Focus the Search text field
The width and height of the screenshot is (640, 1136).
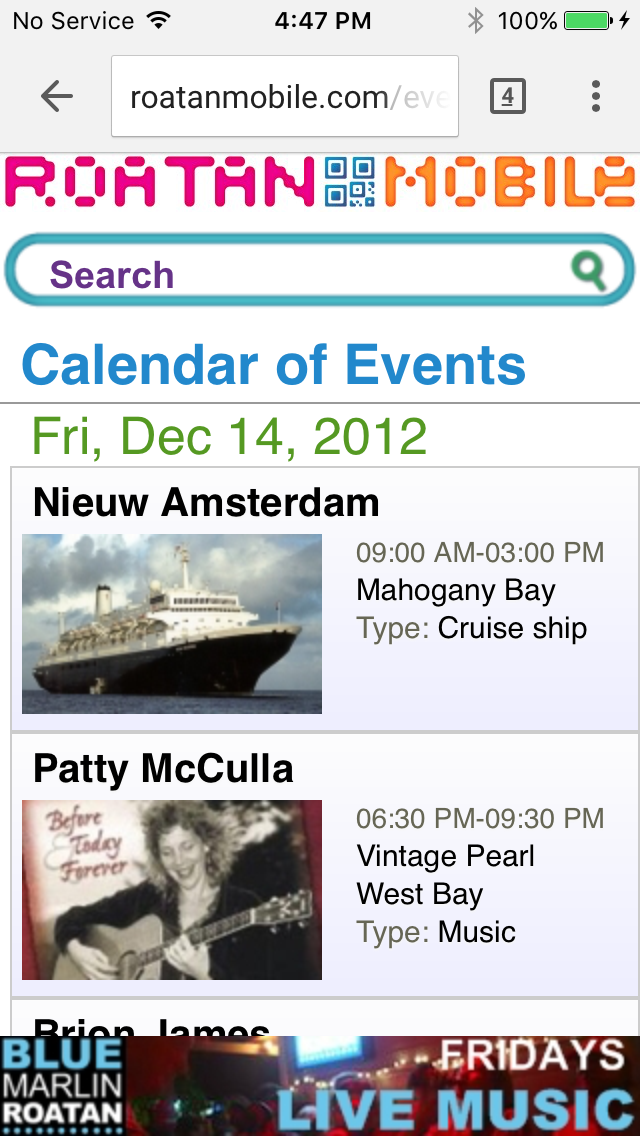coord(300,274)
